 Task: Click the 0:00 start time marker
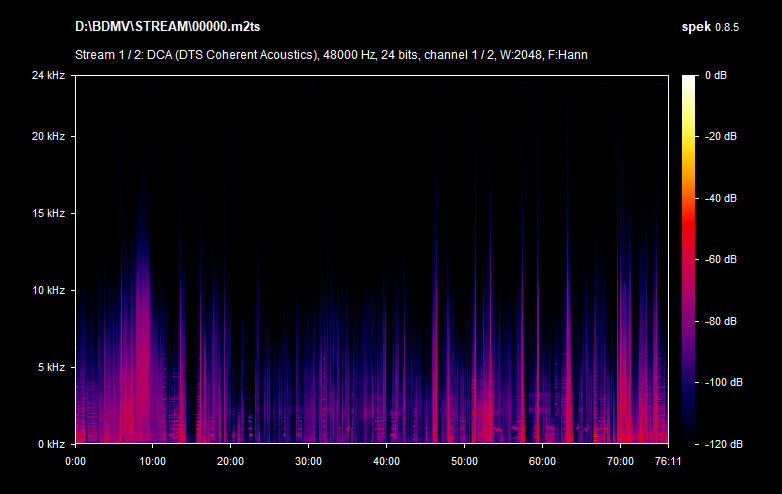pyautogui.click(x=75, y=461)
